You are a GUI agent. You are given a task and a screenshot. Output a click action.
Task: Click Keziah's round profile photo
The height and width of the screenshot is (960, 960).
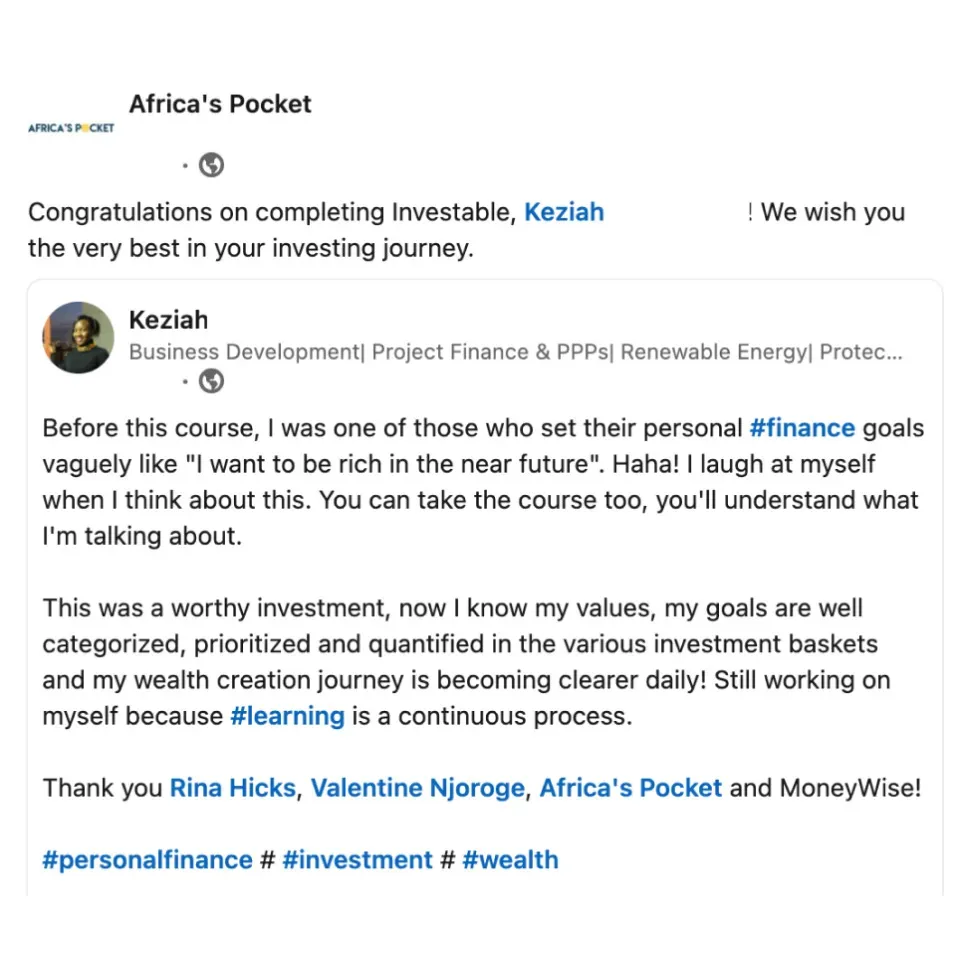tap(78, 338)
